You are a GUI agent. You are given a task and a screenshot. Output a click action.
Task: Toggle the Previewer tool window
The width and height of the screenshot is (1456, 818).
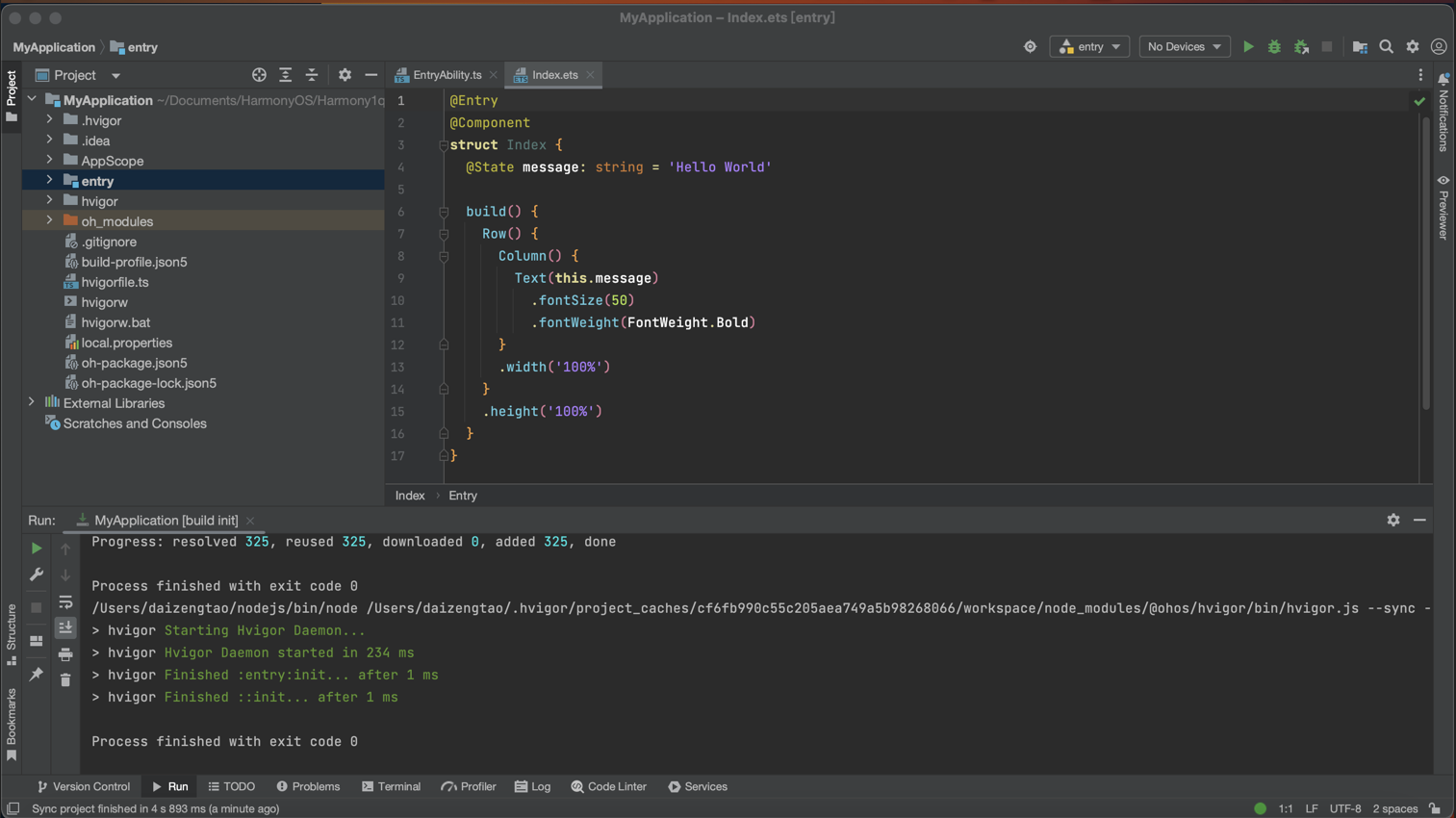tap(1443, 208)
